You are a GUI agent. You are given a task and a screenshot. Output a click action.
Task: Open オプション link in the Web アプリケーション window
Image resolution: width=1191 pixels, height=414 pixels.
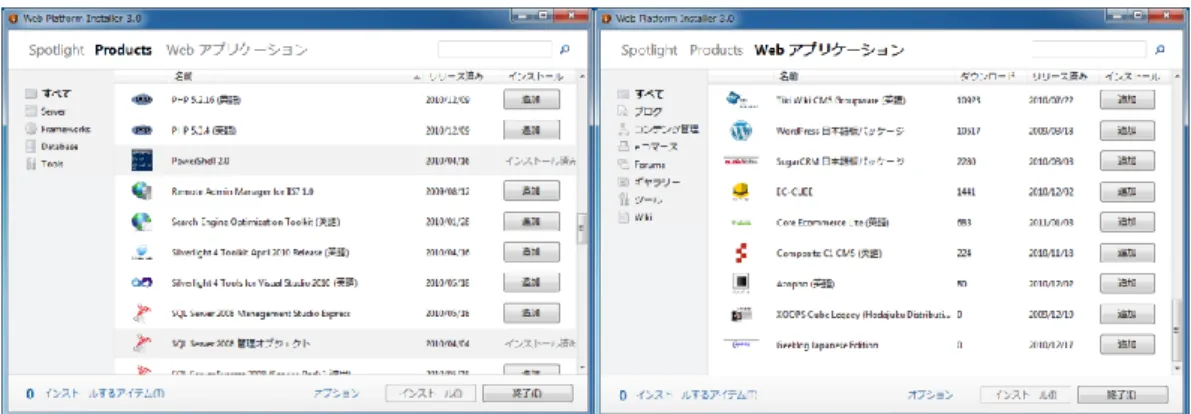click(930, 394)
